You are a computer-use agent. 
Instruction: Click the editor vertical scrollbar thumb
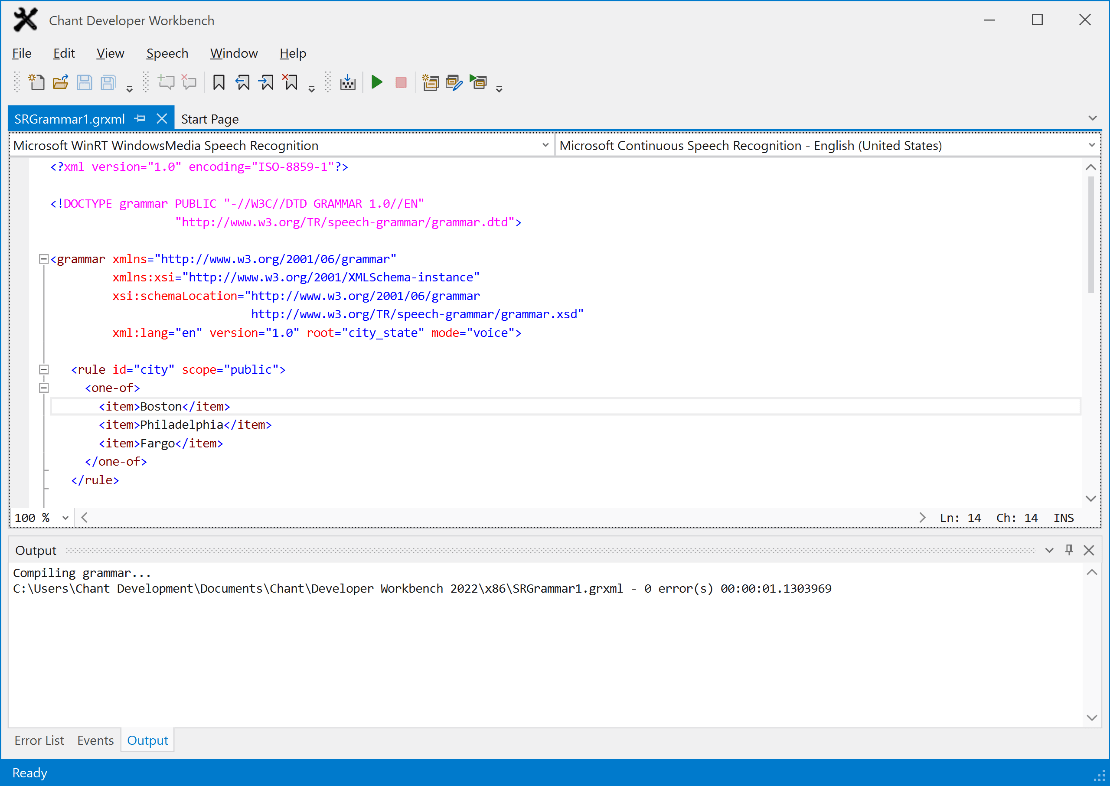1091,234
